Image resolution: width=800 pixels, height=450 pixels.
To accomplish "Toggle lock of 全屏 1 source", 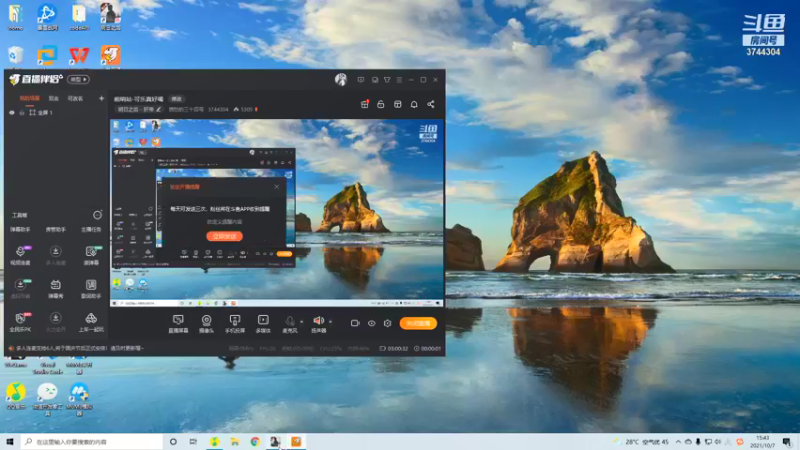I will (22, 113).
